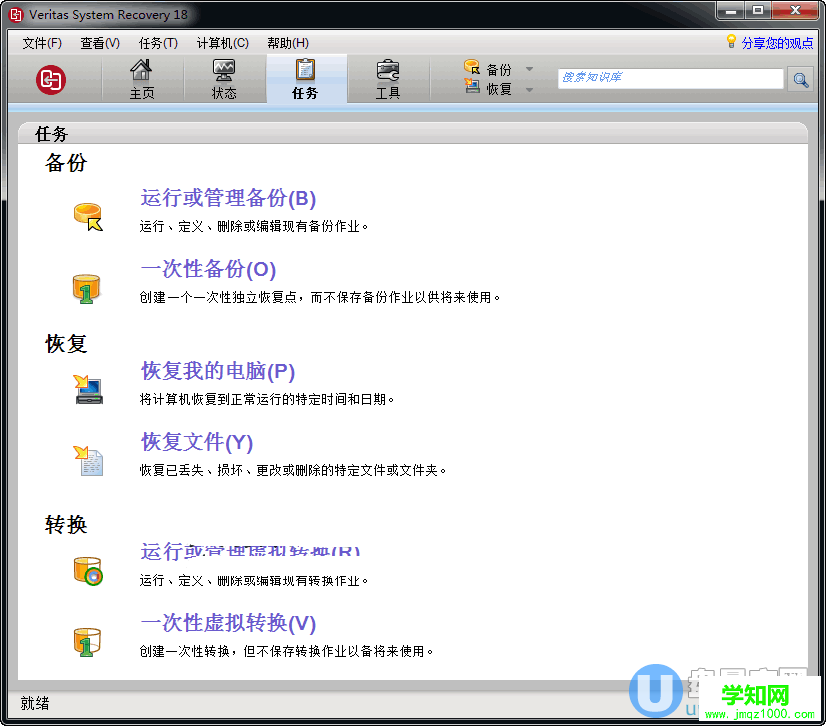The height and width of the screenshot is (726, 826).
Task: Click the 分享您的观点 feedback link
Action: click(x=776, y=43)
